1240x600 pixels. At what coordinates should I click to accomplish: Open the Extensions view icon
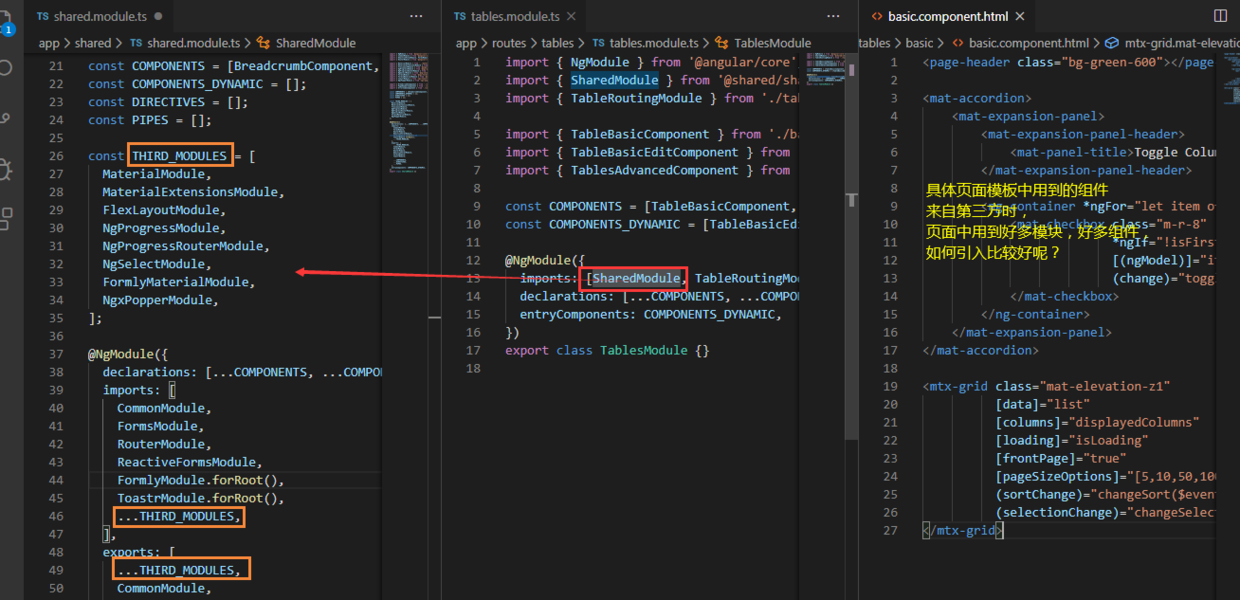[6, 218]
